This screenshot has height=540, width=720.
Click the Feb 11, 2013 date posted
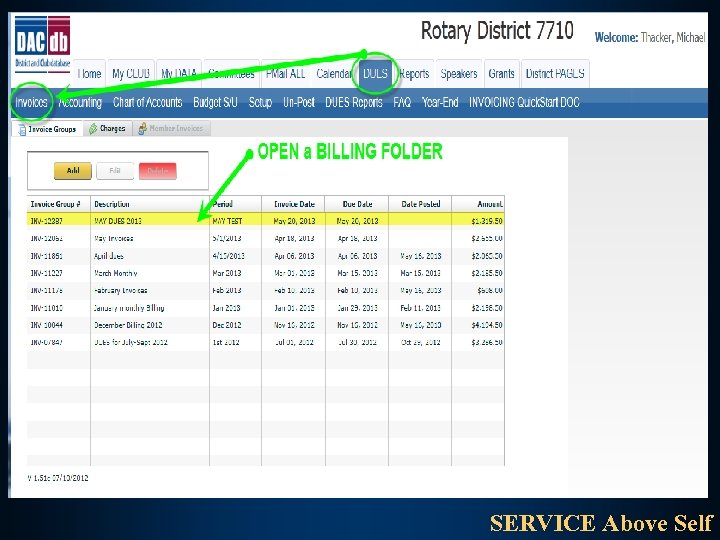[420, 308]
